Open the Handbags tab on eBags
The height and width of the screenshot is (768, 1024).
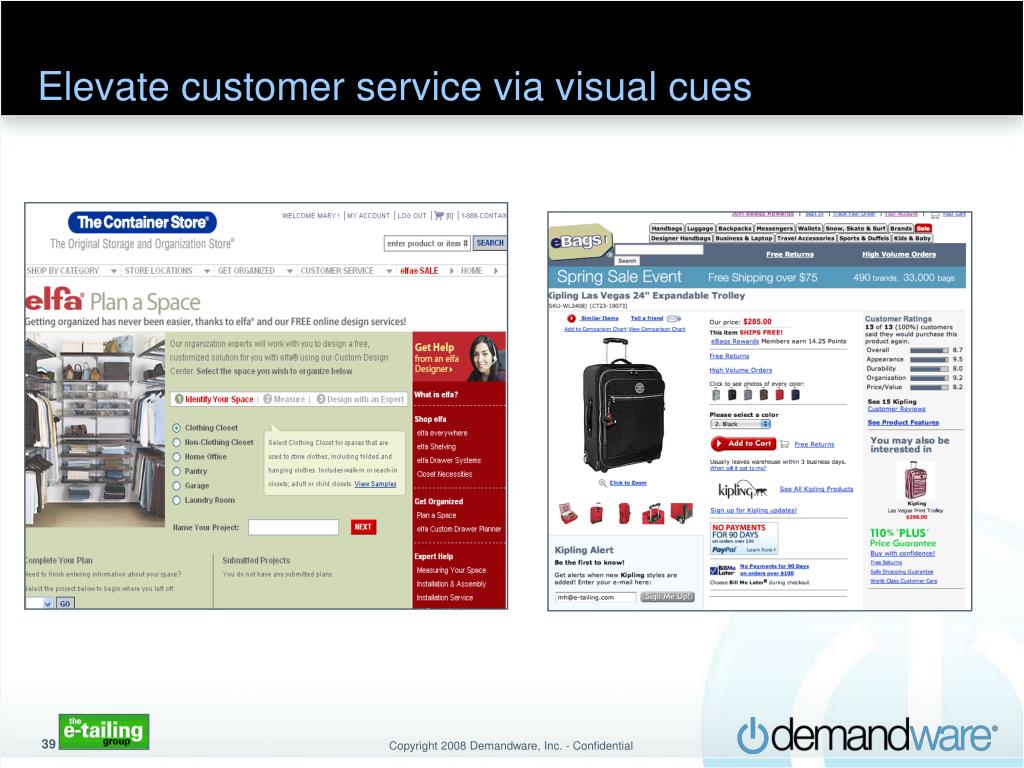[x=667, y=229]
